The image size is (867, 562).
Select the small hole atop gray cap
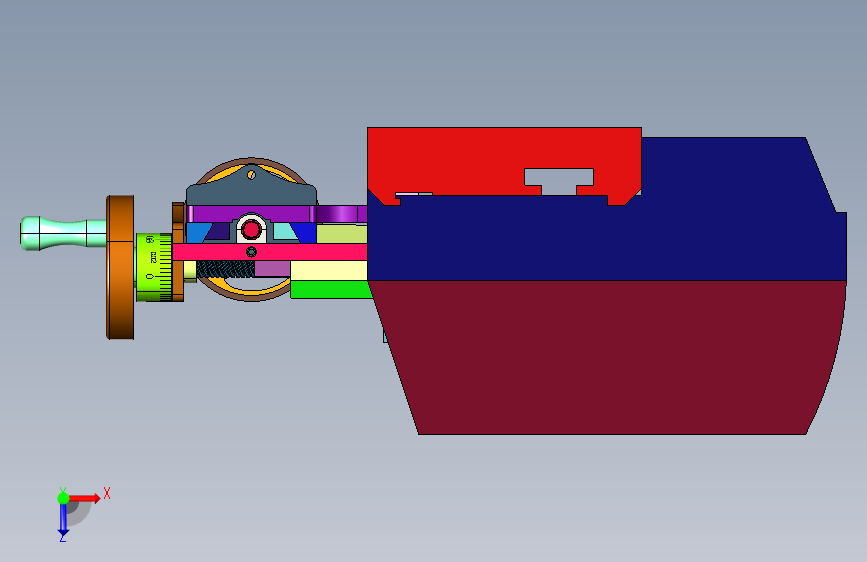pos(252,175)
